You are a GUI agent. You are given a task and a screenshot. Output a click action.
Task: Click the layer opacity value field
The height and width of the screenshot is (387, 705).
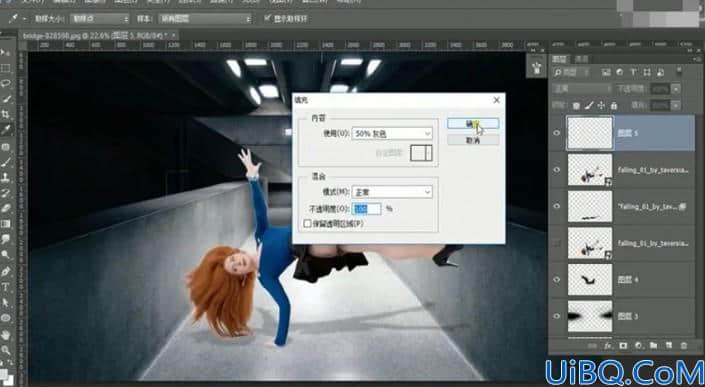(660, 89)
